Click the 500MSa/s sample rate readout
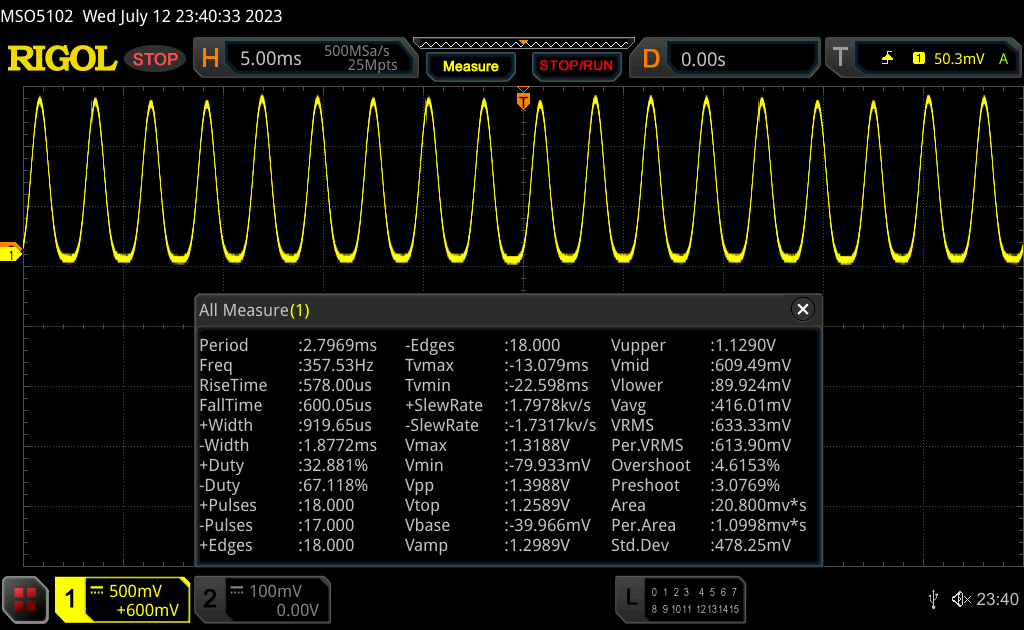 coord(357,51)
